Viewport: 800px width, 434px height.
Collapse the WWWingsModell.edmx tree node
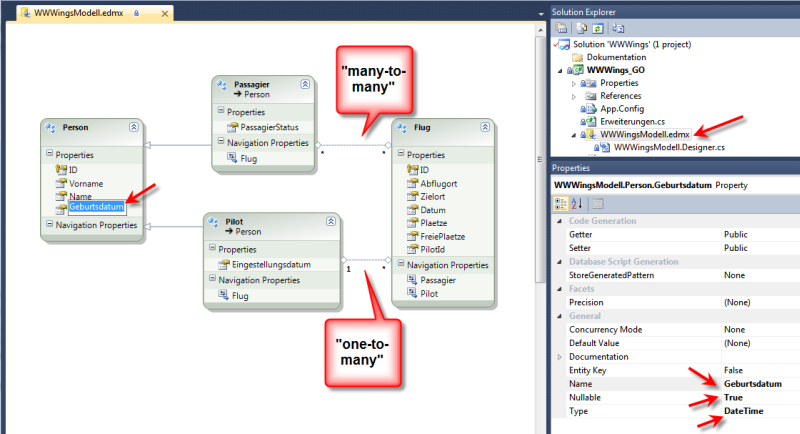pyautogui.click(x=574, y=135)
